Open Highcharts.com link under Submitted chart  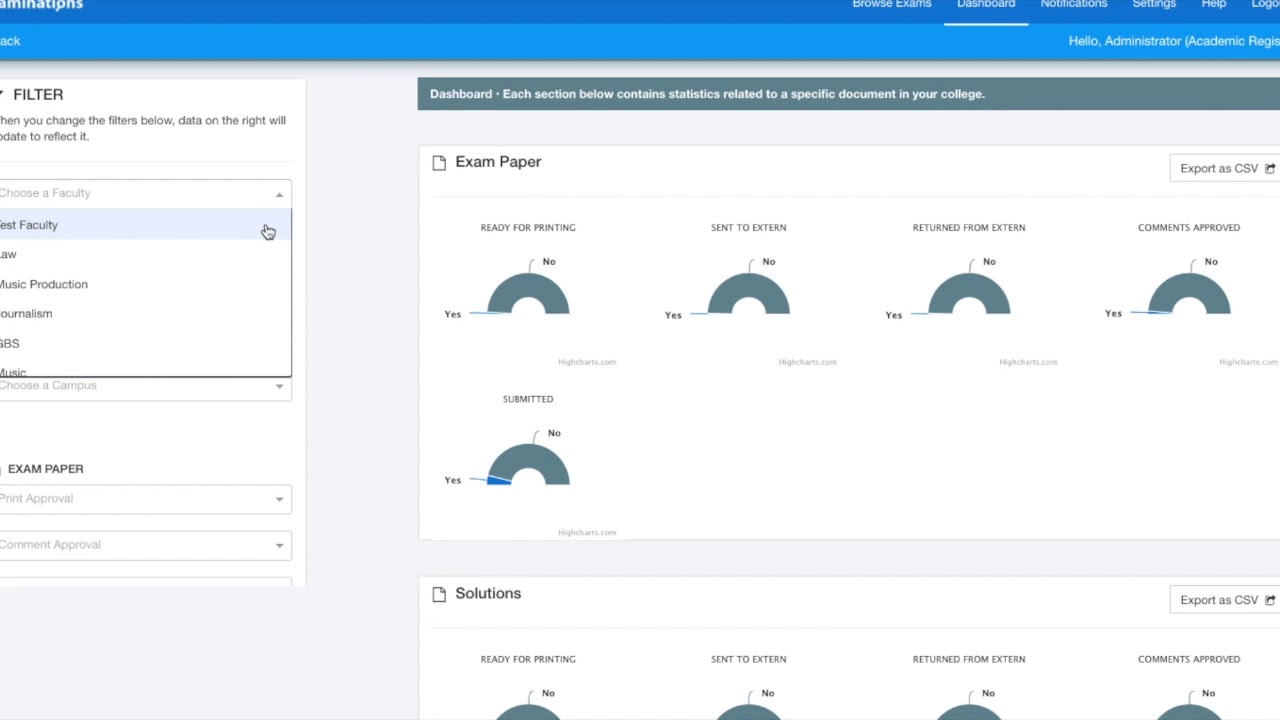point(587,533)
